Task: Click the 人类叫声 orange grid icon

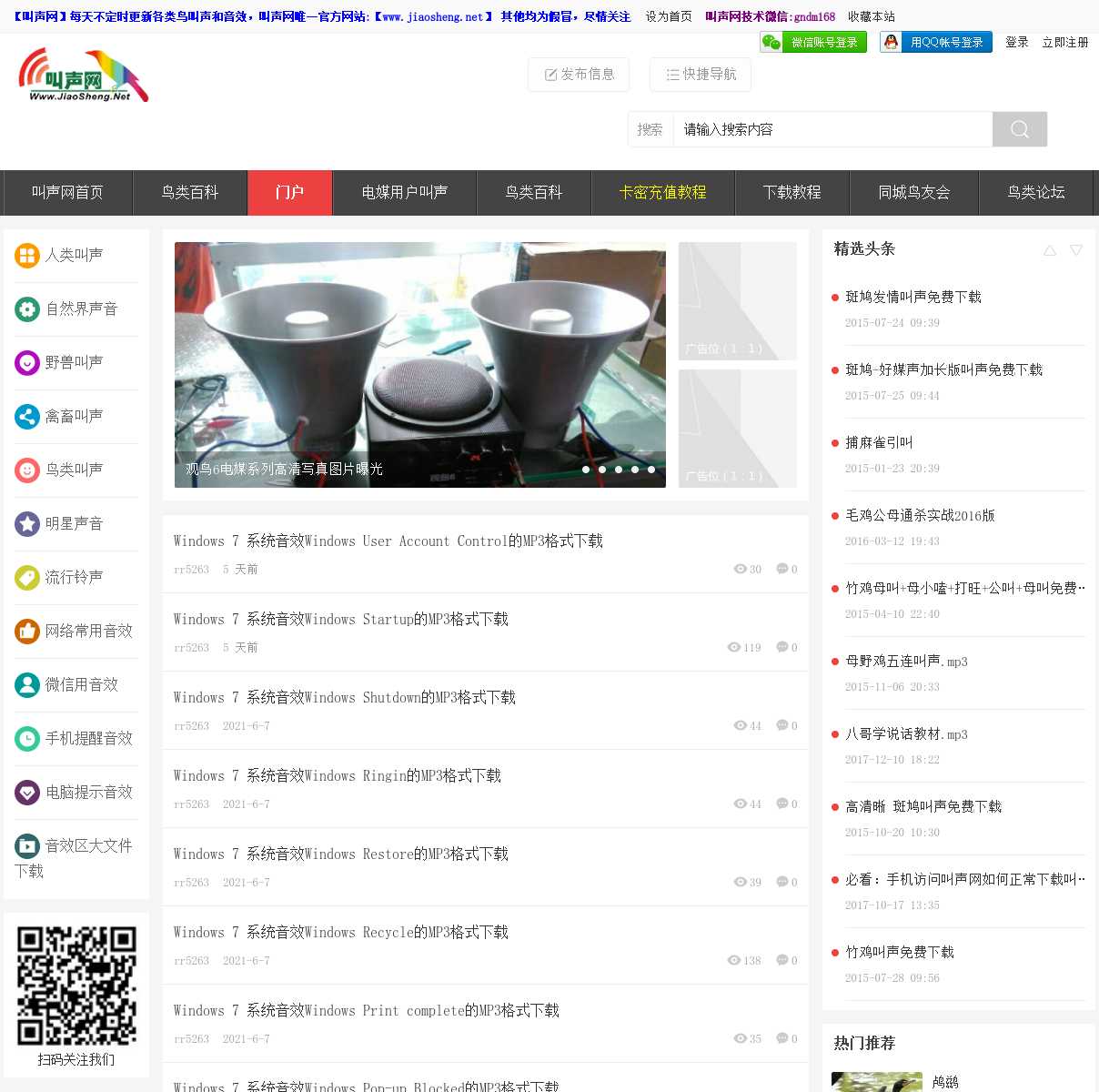Action: point(27,256)
